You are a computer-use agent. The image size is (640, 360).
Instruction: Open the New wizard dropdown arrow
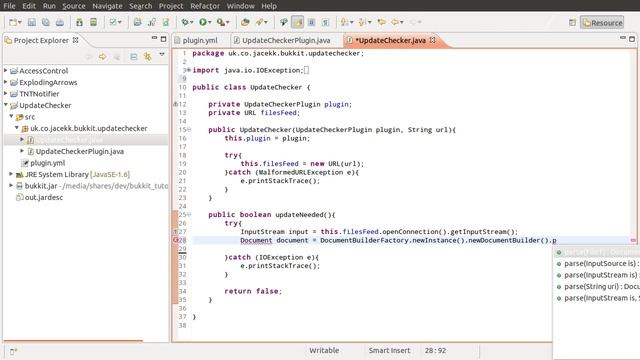(x=20, y=22)
